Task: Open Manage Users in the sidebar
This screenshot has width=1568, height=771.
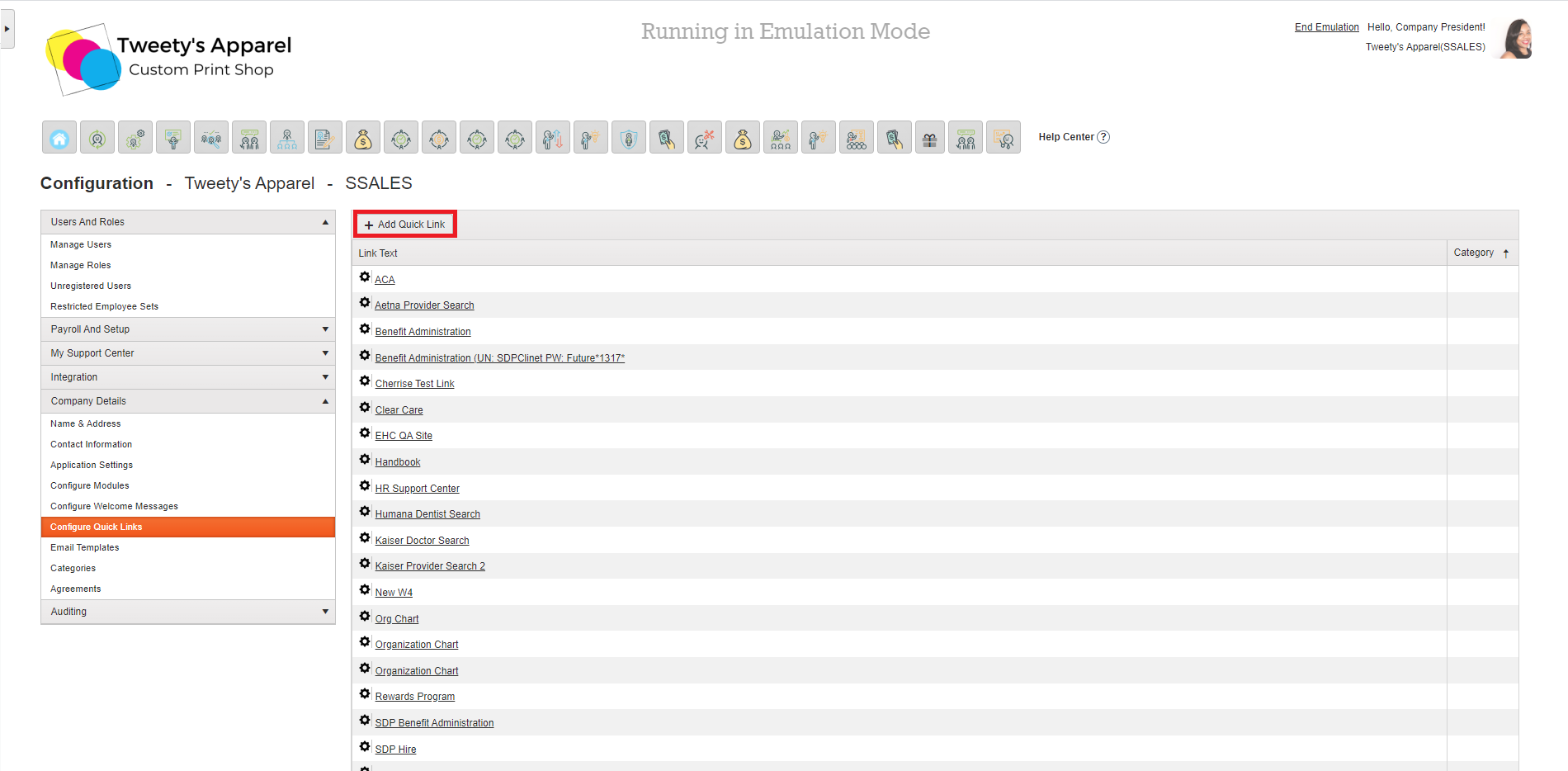Action: coord(81,244)
